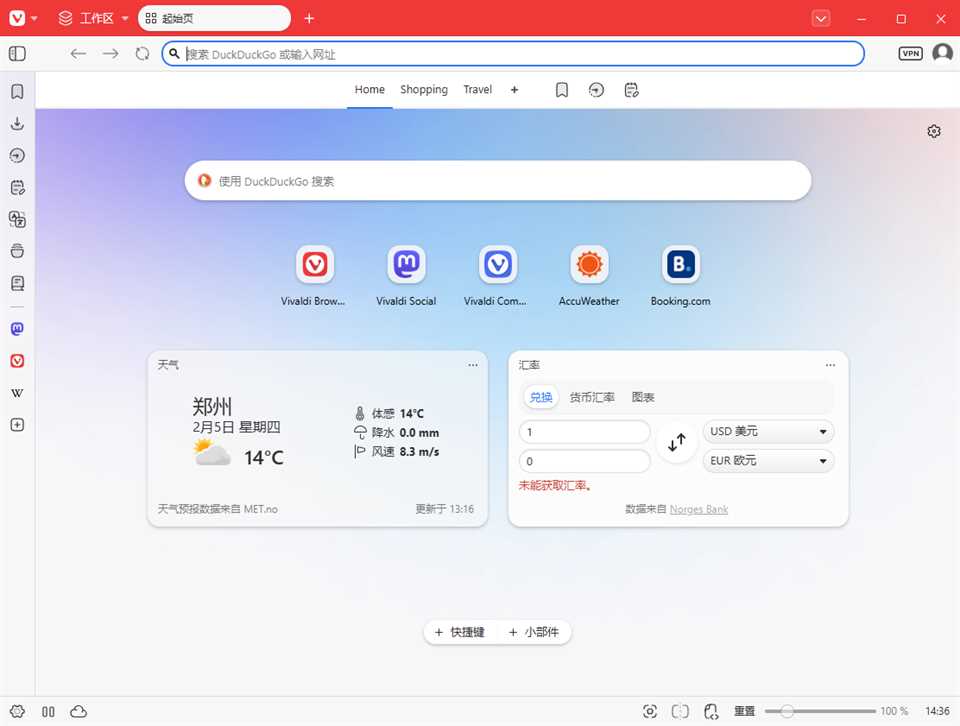The height and width of the screenshot is (726, 960).
Task: Open the Notes panel in the sidebar
Action: tap(17, 187)
